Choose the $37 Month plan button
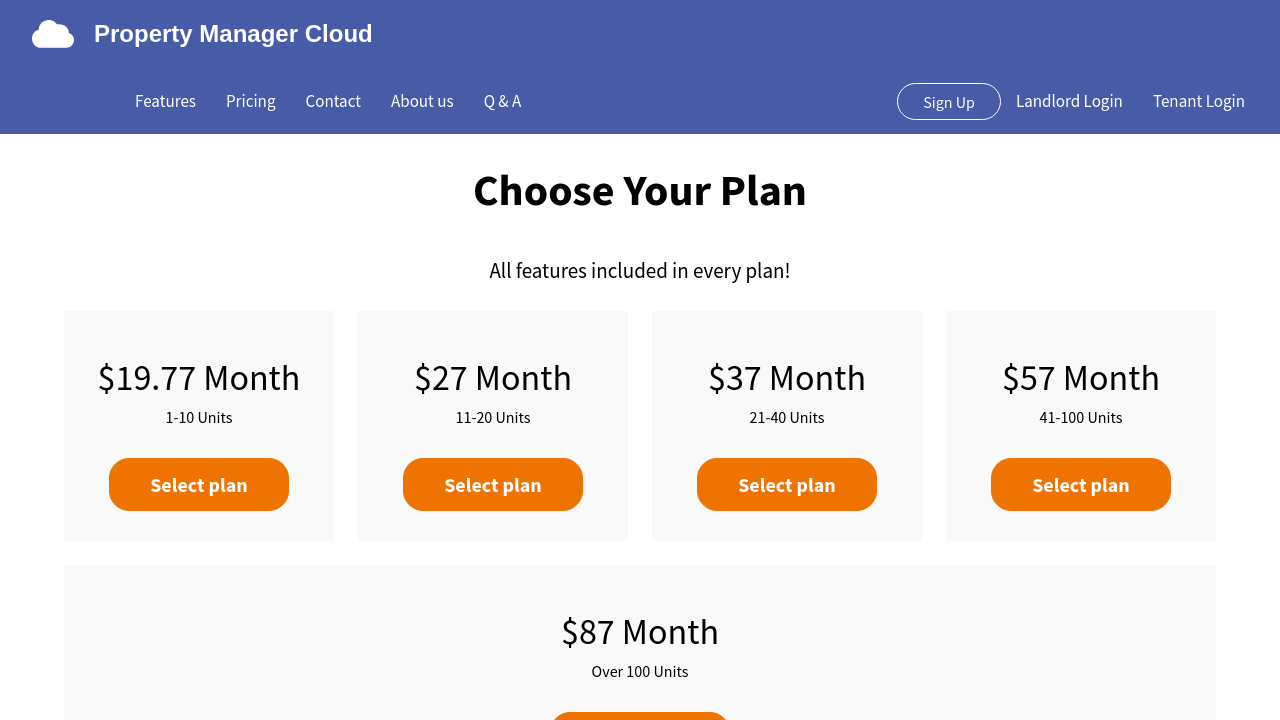Image resolution: width=1280 pixels, height=720 pixels. coord(787,485)
